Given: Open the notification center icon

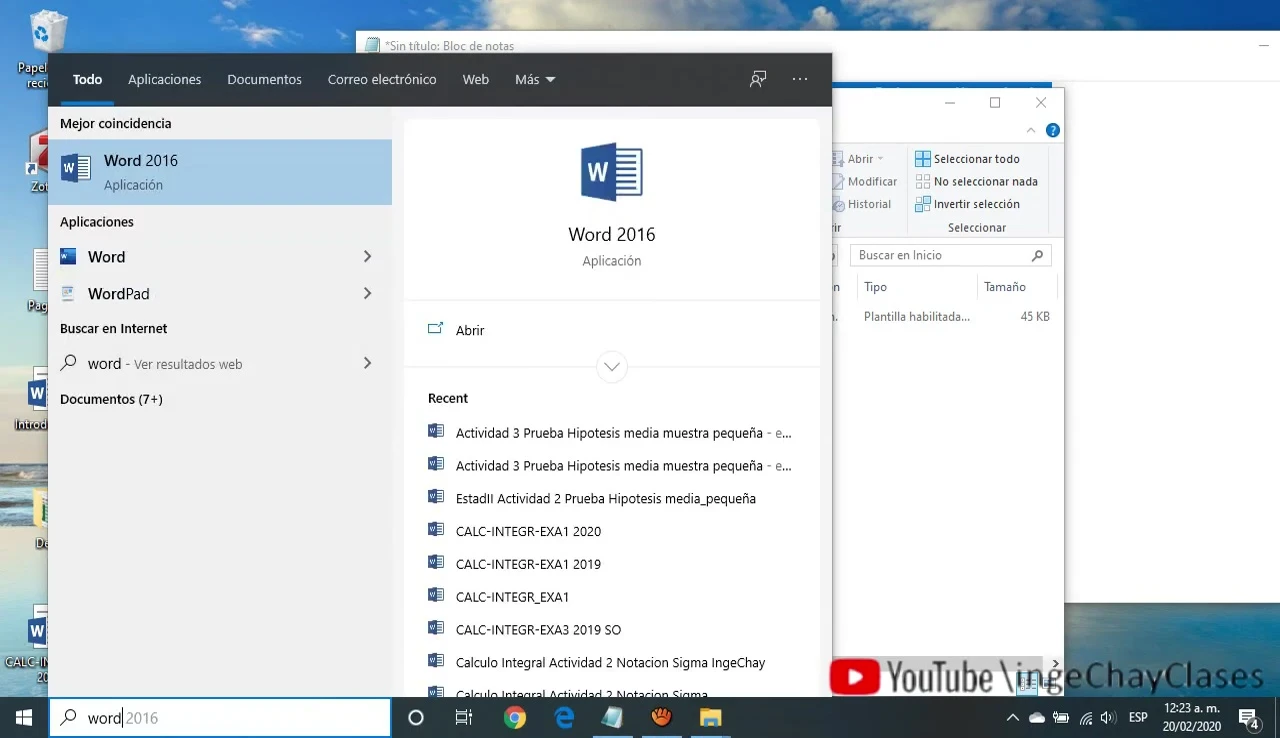Looking at the screenshot, I should click(x=1248, y=717).
